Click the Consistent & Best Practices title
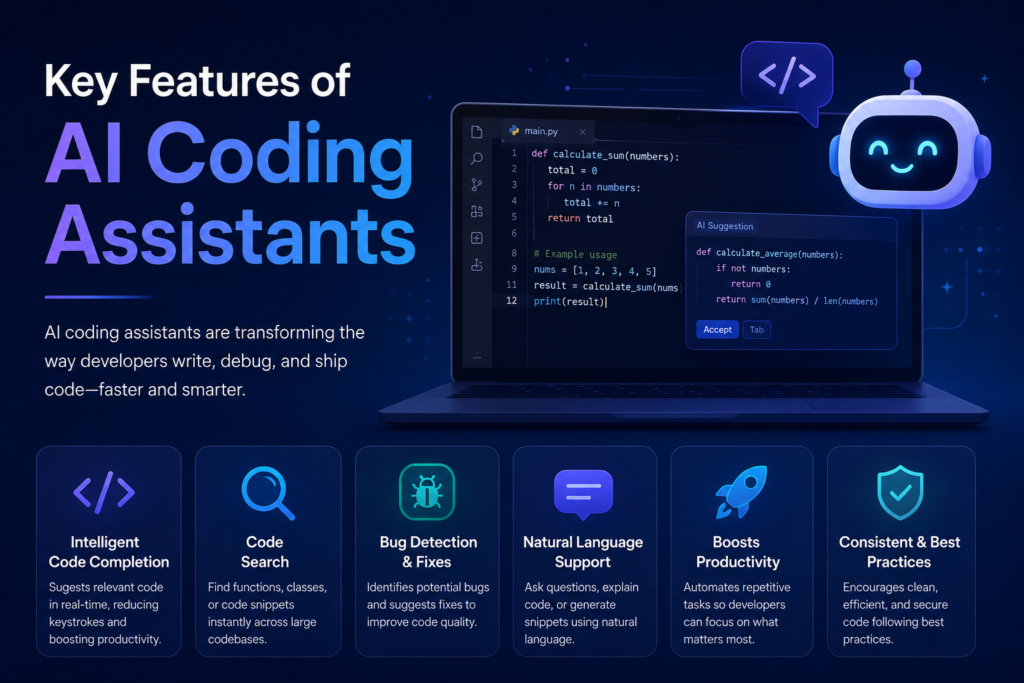This screenshot has height=683, width=1024. (x=899, y=552)
